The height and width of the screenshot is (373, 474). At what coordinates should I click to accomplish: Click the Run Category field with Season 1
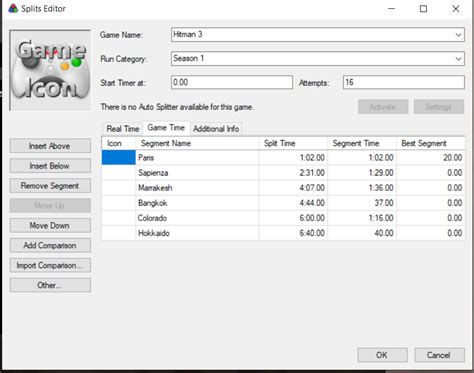click(318, 59)
